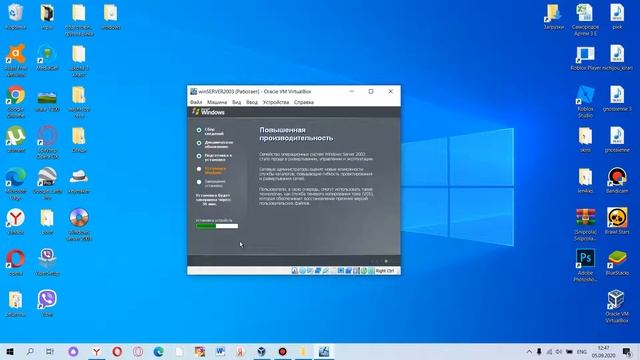Open taskbar Search
640x360 pixels.
point(30,351)
